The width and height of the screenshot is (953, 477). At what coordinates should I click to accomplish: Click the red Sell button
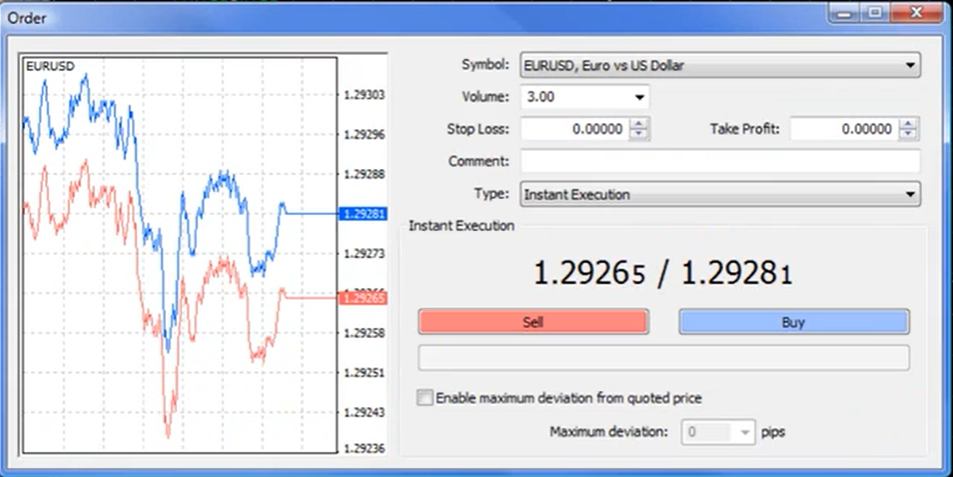(533, 322)
